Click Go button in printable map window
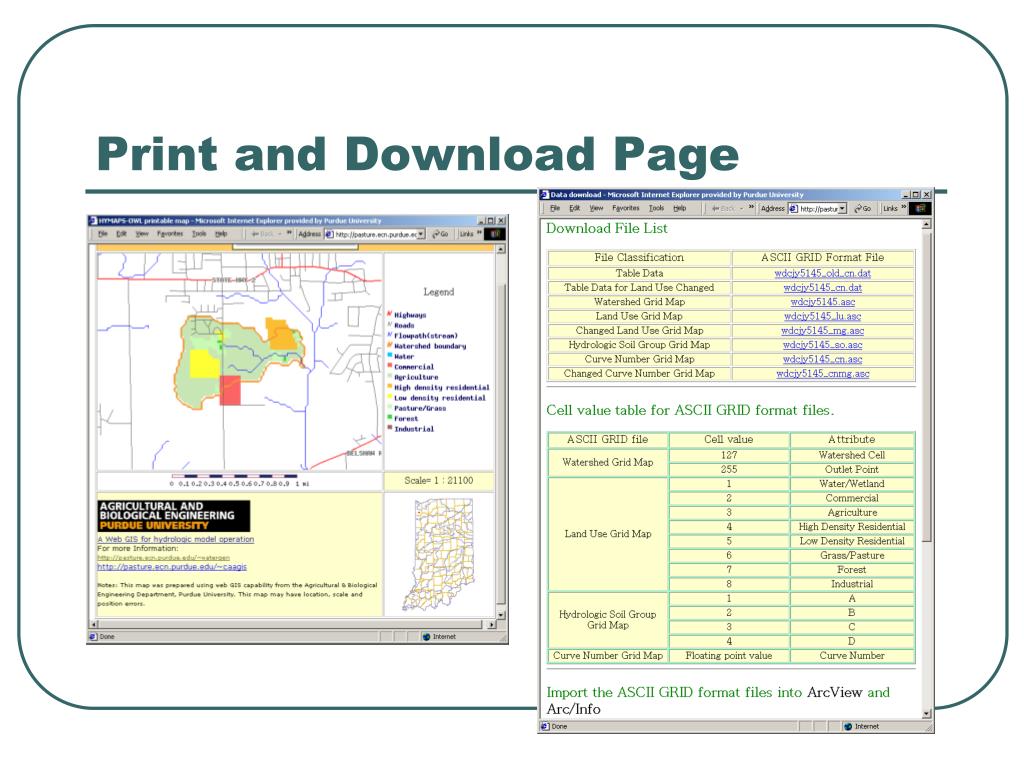The height and width of the screenshot is (768, 1024). pos(440,234)
